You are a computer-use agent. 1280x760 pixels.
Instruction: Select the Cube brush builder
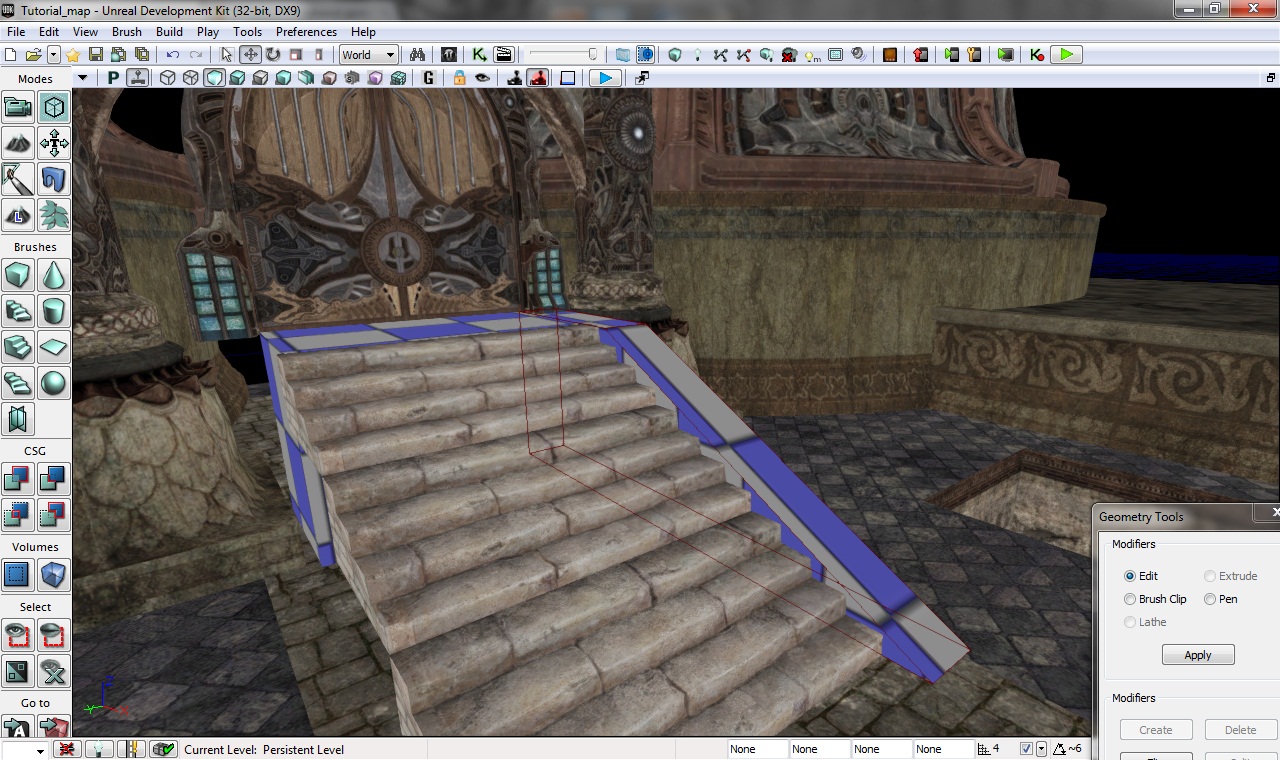18,274
